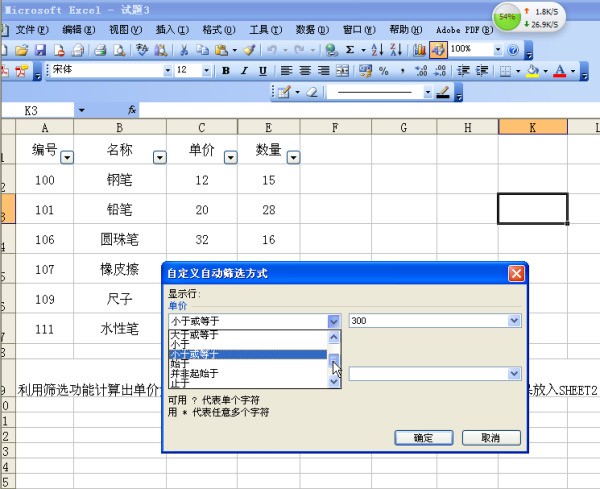Screen dimensions: 600x489
Task: Click the AutoSum sigma icon
Action: point(349,49)
